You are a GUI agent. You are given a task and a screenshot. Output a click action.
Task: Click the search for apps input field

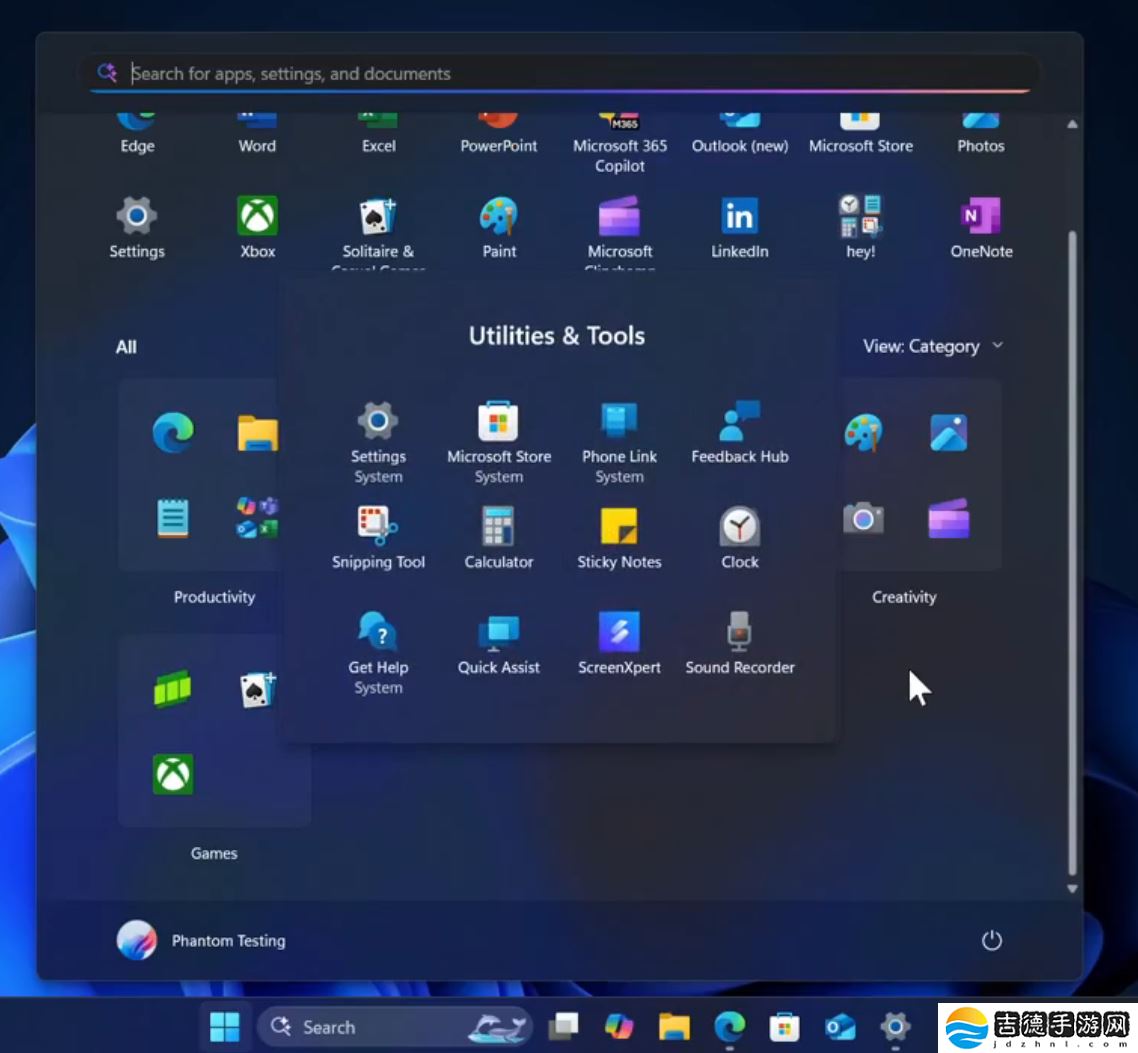pos(560,73)
